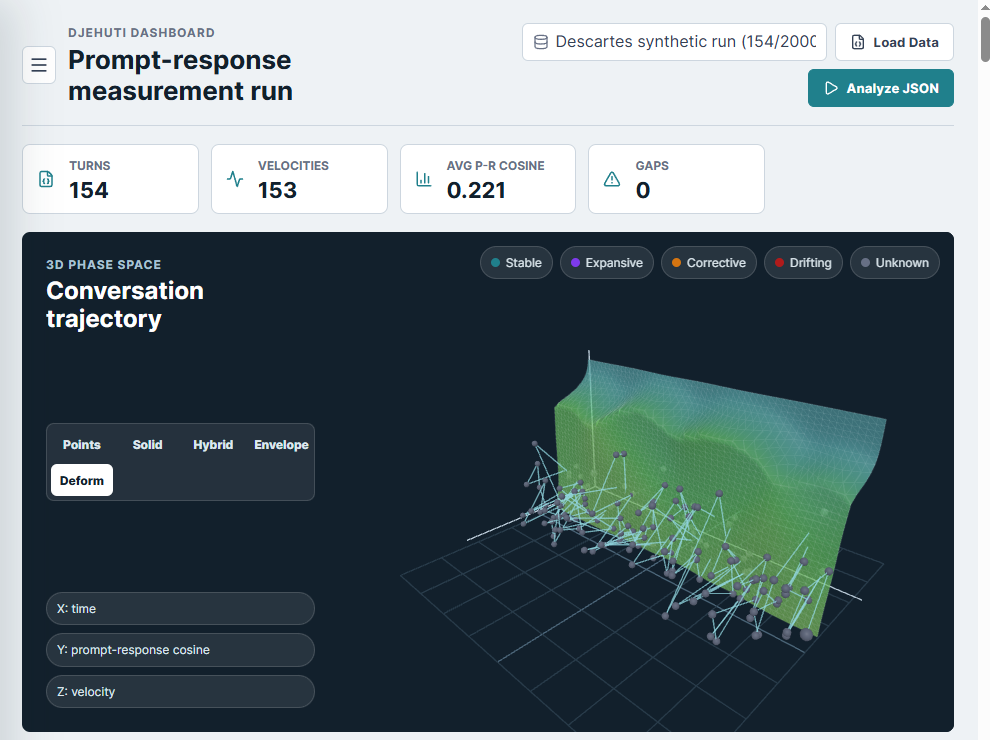Open the hamburger menu
Screen dimensions: 990x740
coord(39,65)
